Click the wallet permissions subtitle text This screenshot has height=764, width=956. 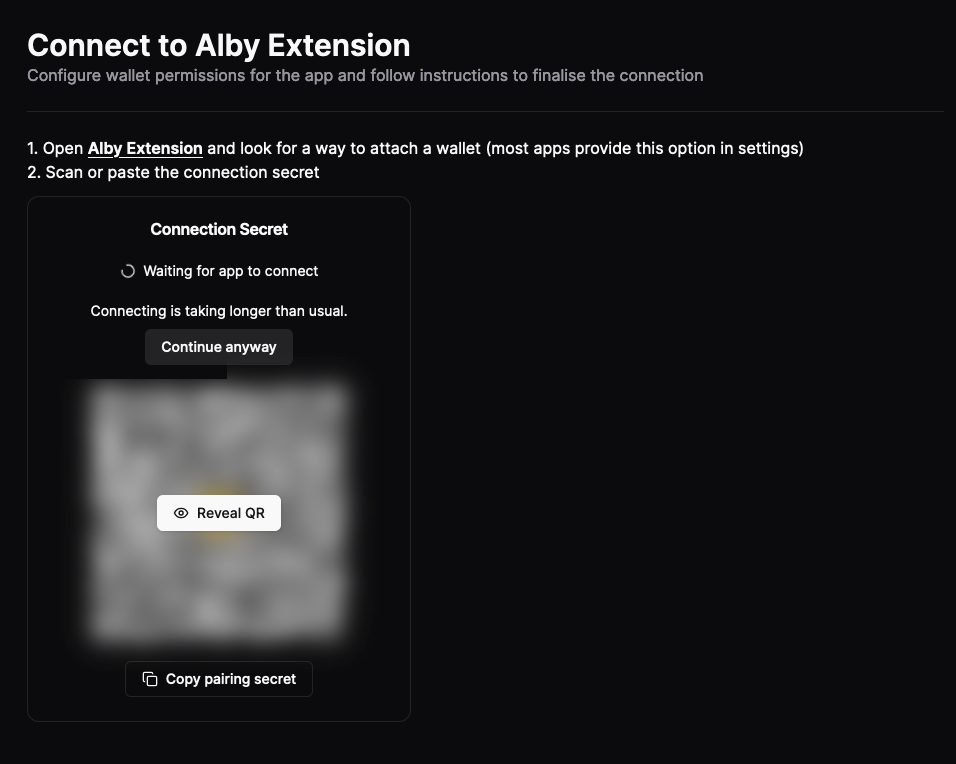pos(365,75)
